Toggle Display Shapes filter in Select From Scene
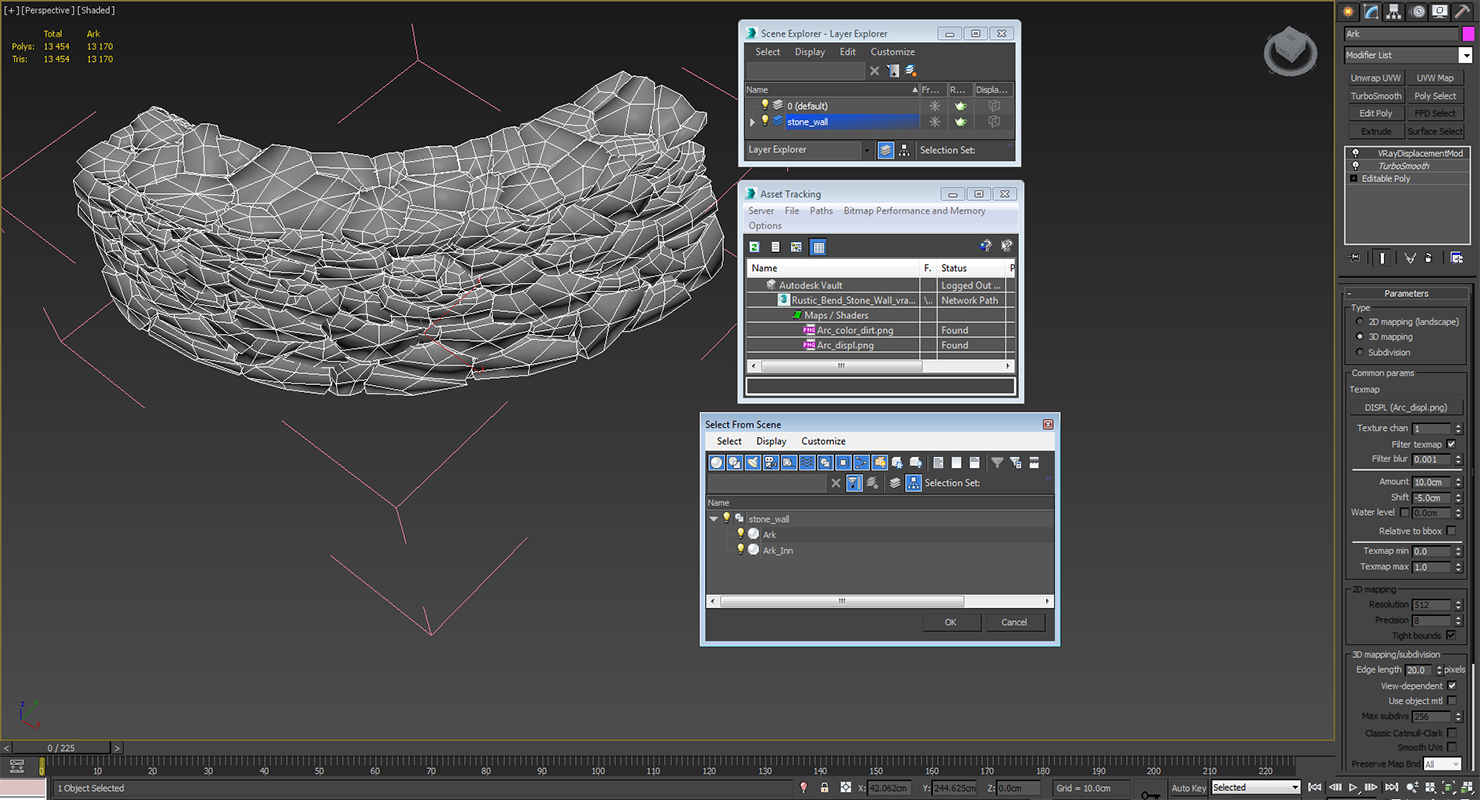The height and width of the screenshot is (800, 1480). coord(734,462)
